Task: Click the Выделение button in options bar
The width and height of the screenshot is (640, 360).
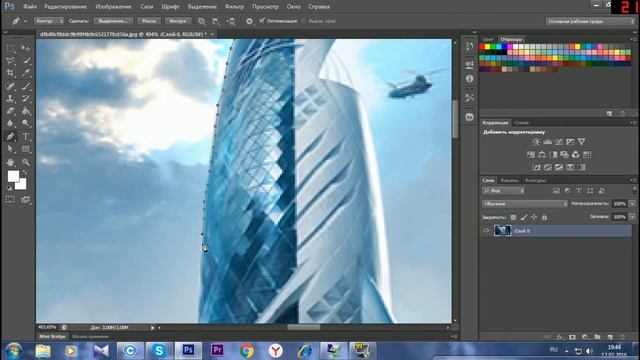Action: [113, 21]
